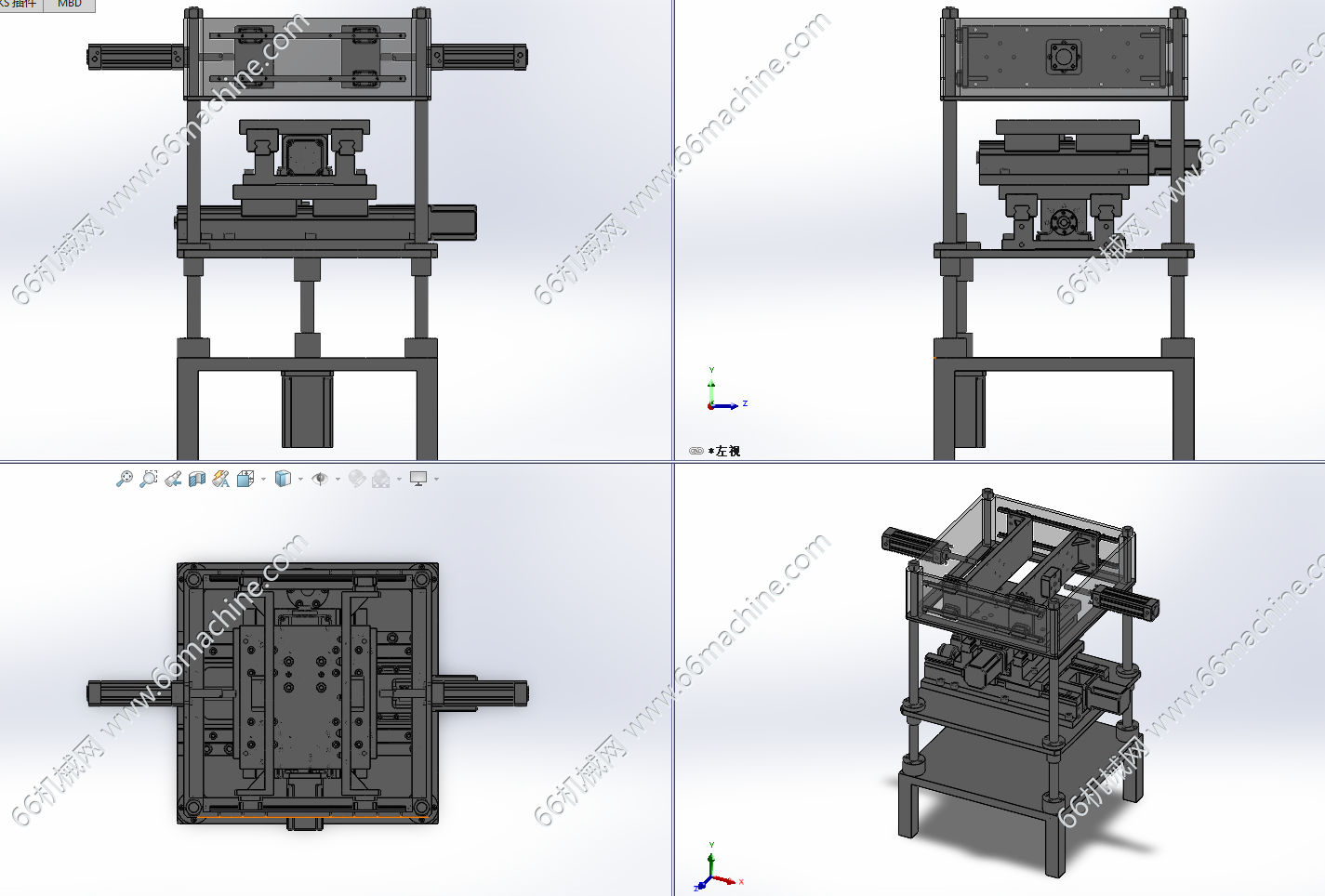The width and height of the screenshot is (1325, 896).
Task: Click the view link chain icon
Action: coord(696,451)
